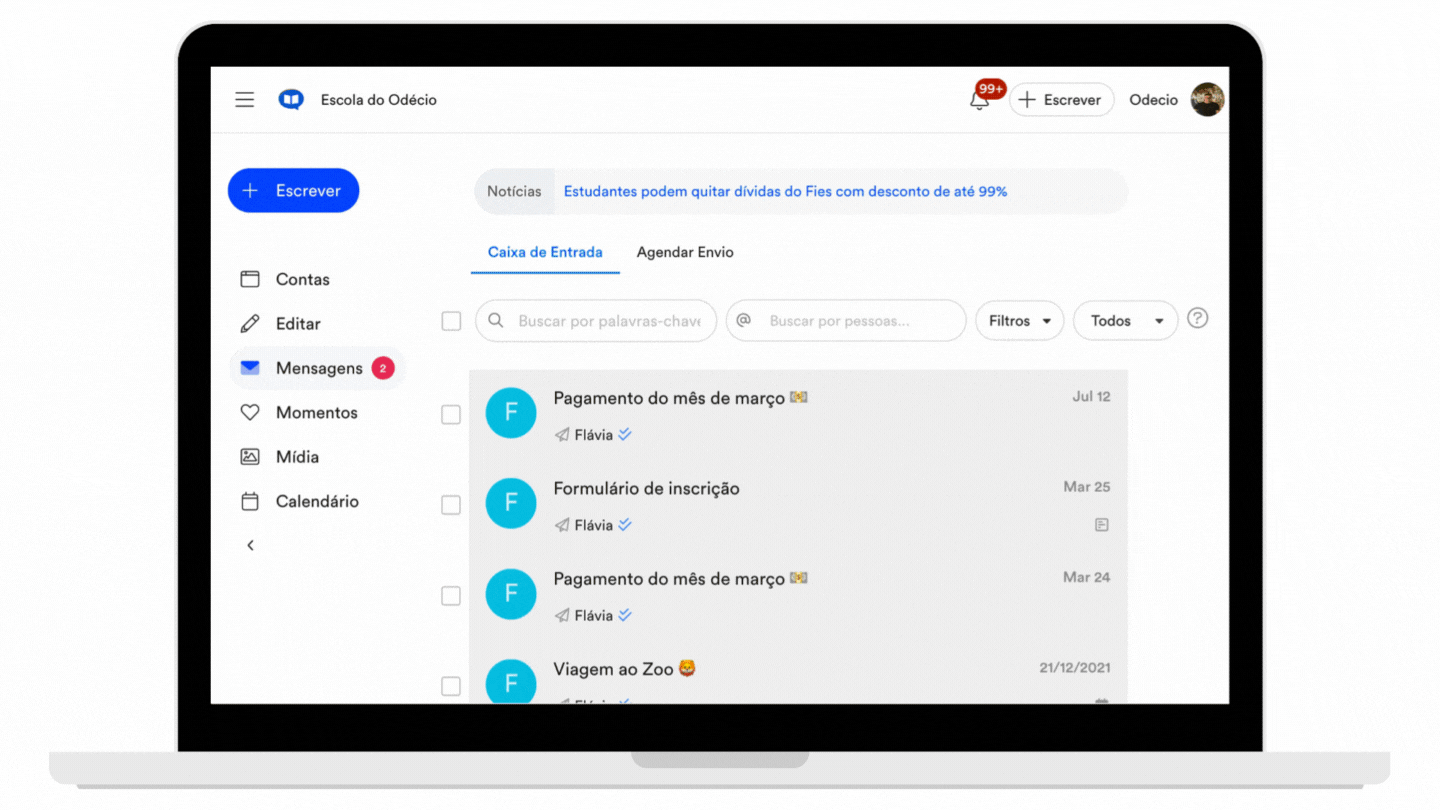Open Odecio's profile avatar picture

pyautogui.click(x=1208, y=100)
